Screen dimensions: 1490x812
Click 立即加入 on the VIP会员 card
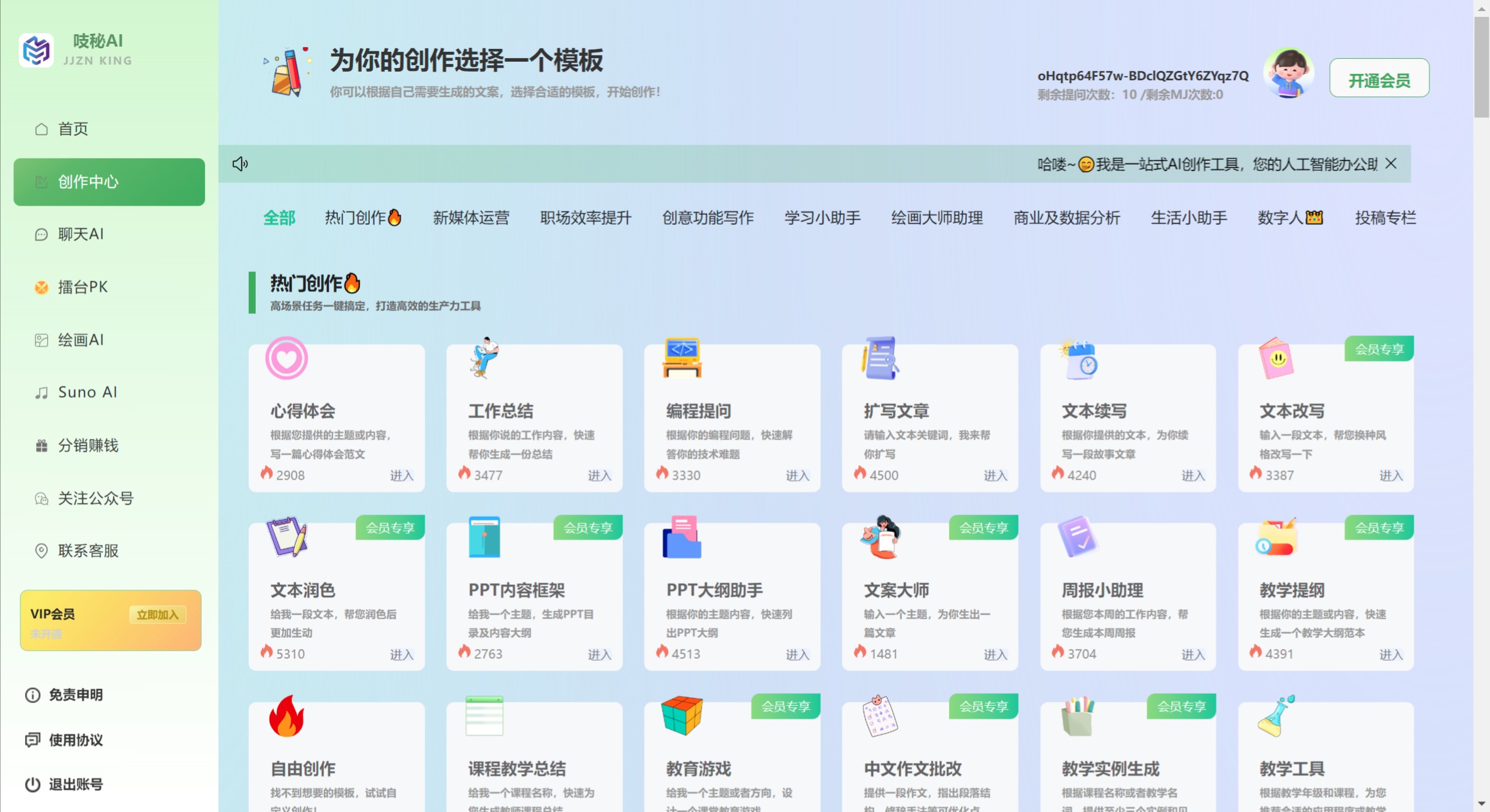tap(157, 615)
